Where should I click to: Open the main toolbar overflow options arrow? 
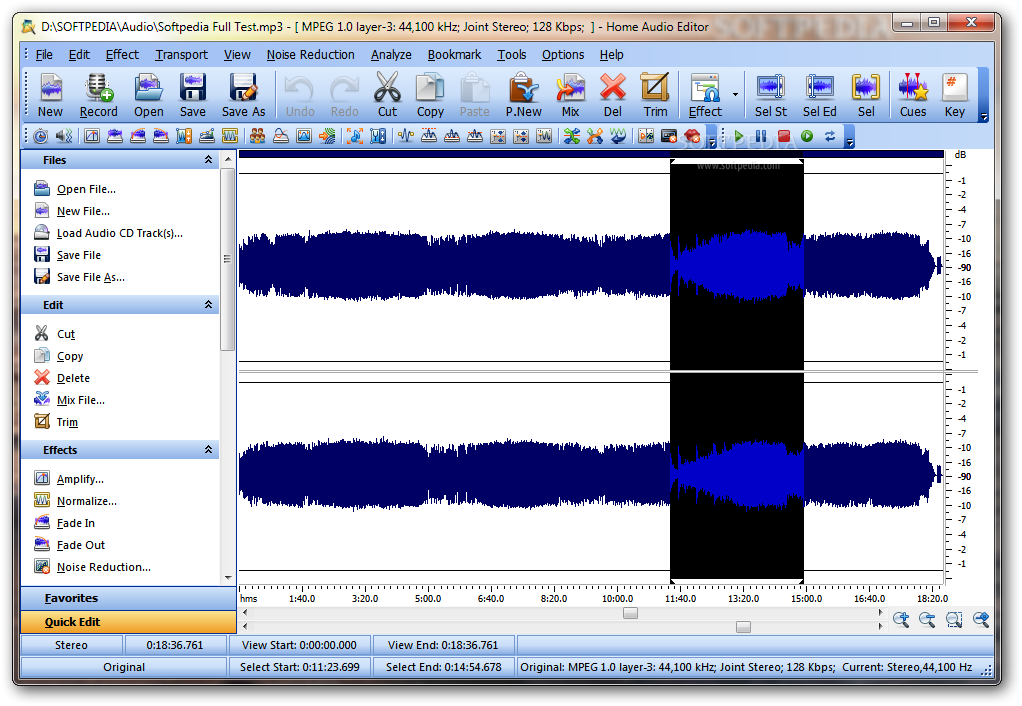pos(984,118)
